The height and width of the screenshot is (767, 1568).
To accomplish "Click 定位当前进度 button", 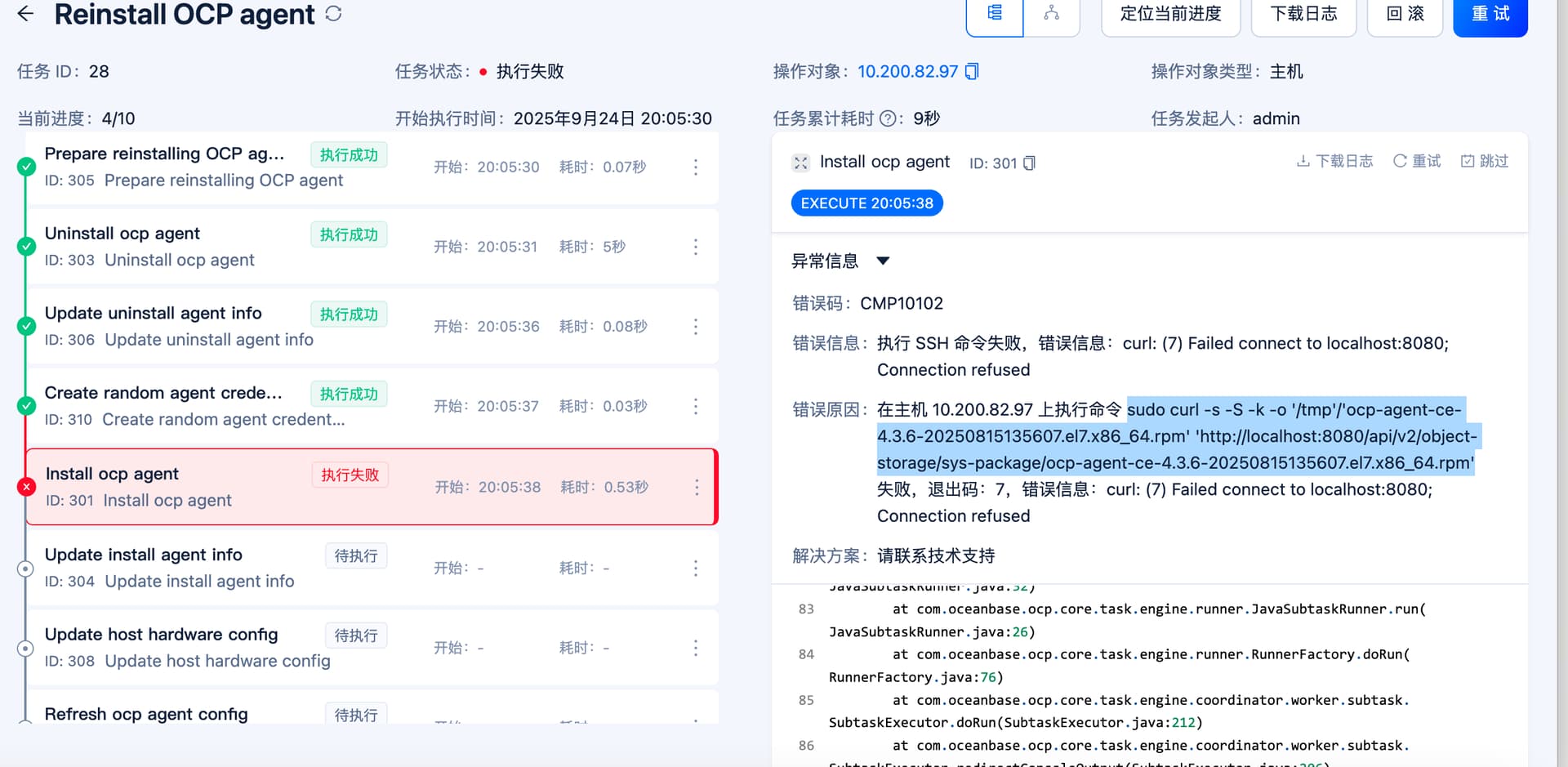I will (1170, 14).
